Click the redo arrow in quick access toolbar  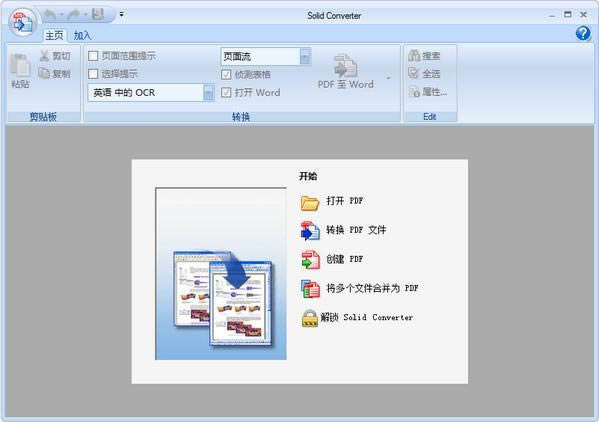[74, 15]
